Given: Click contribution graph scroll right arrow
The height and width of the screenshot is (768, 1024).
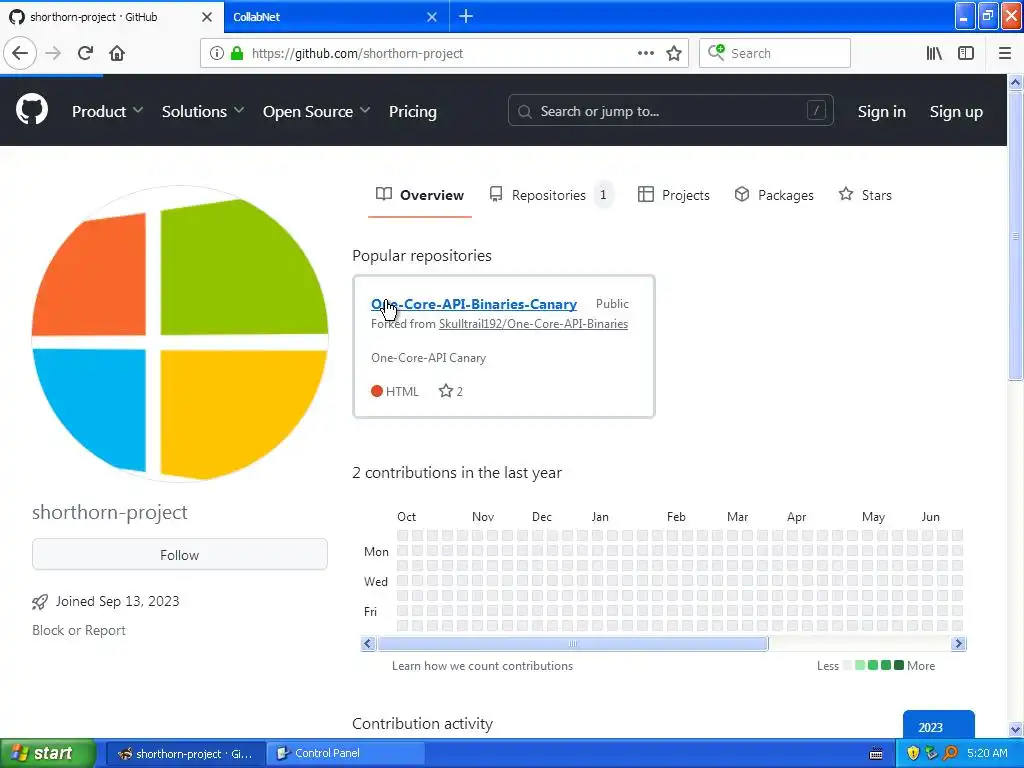Looking at the screenshot, I should (x=958, y=644).
